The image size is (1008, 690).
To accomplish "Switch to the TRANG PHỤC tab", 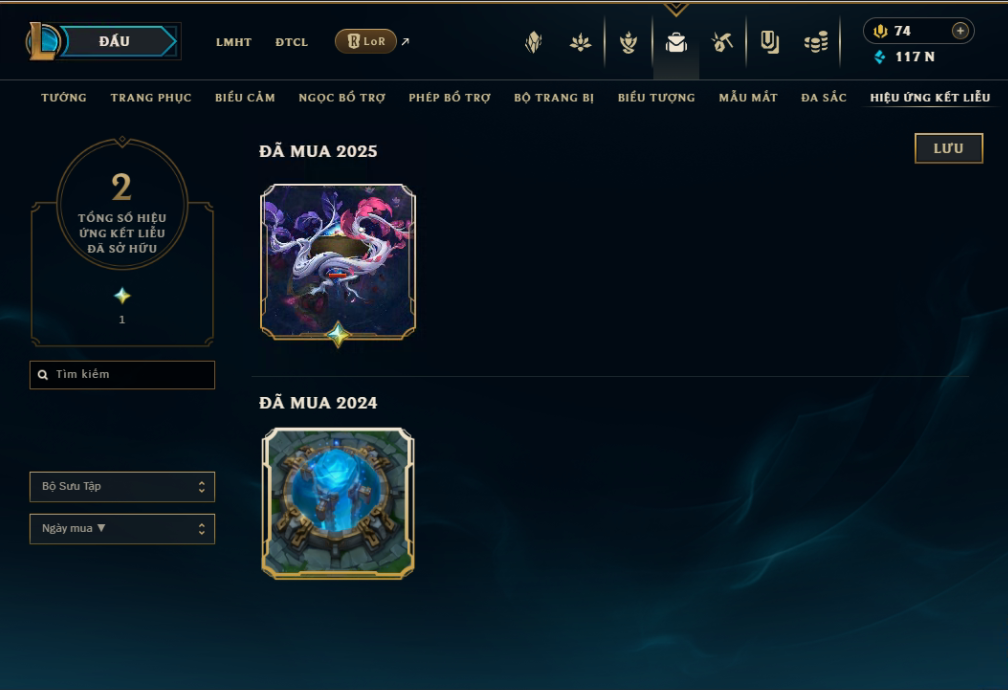I will coord(151,98).
